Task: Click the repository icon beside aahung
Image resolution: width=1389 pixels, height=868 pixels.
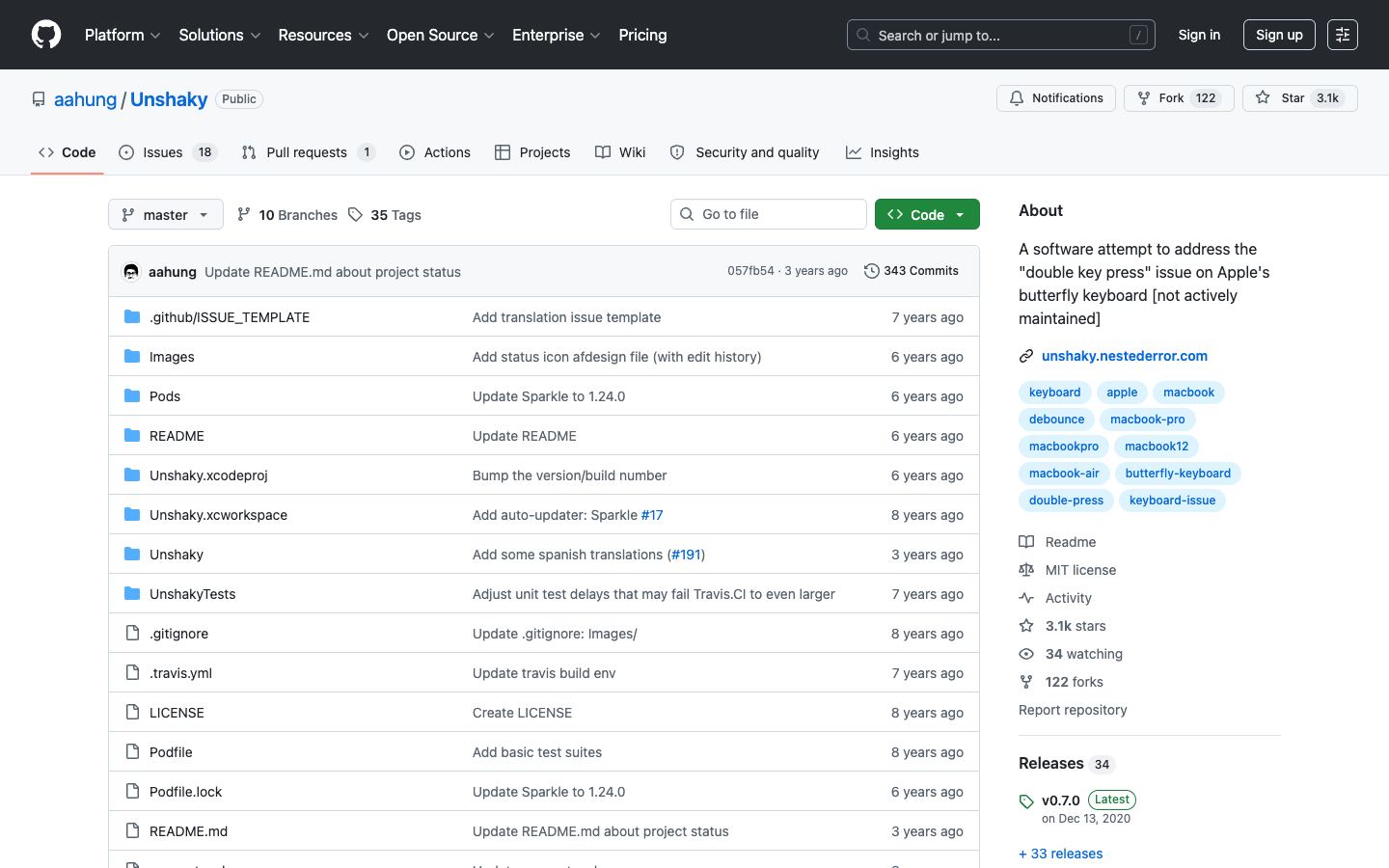Action: (x=39, y=99)
